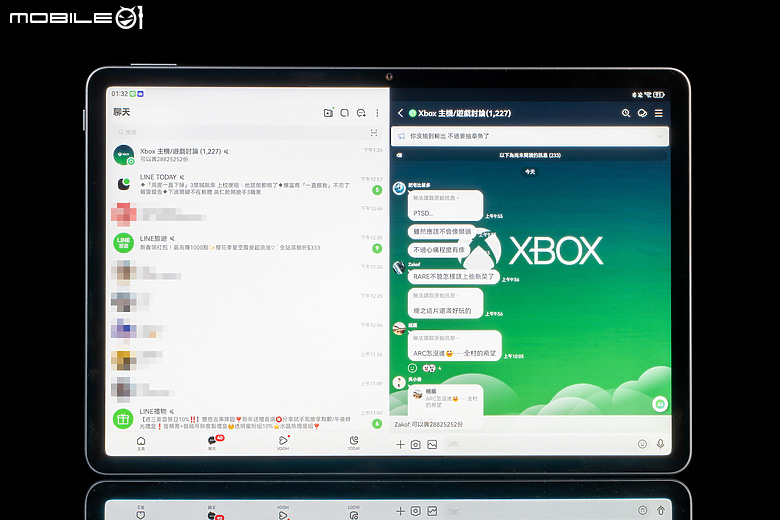Tap the green unread badge on LINE禮物 row
This screenshot has height=520, width=780.
[377, 423]
